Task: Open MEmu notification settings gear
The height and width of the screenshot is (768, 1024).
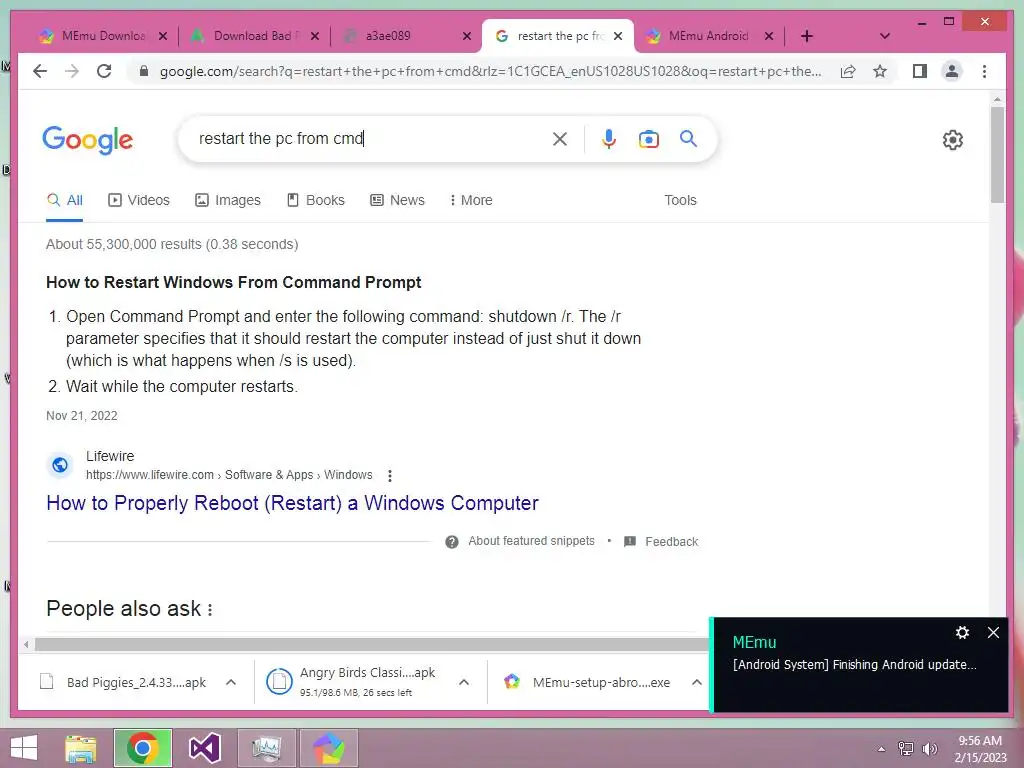Action: tap(962, 633)
